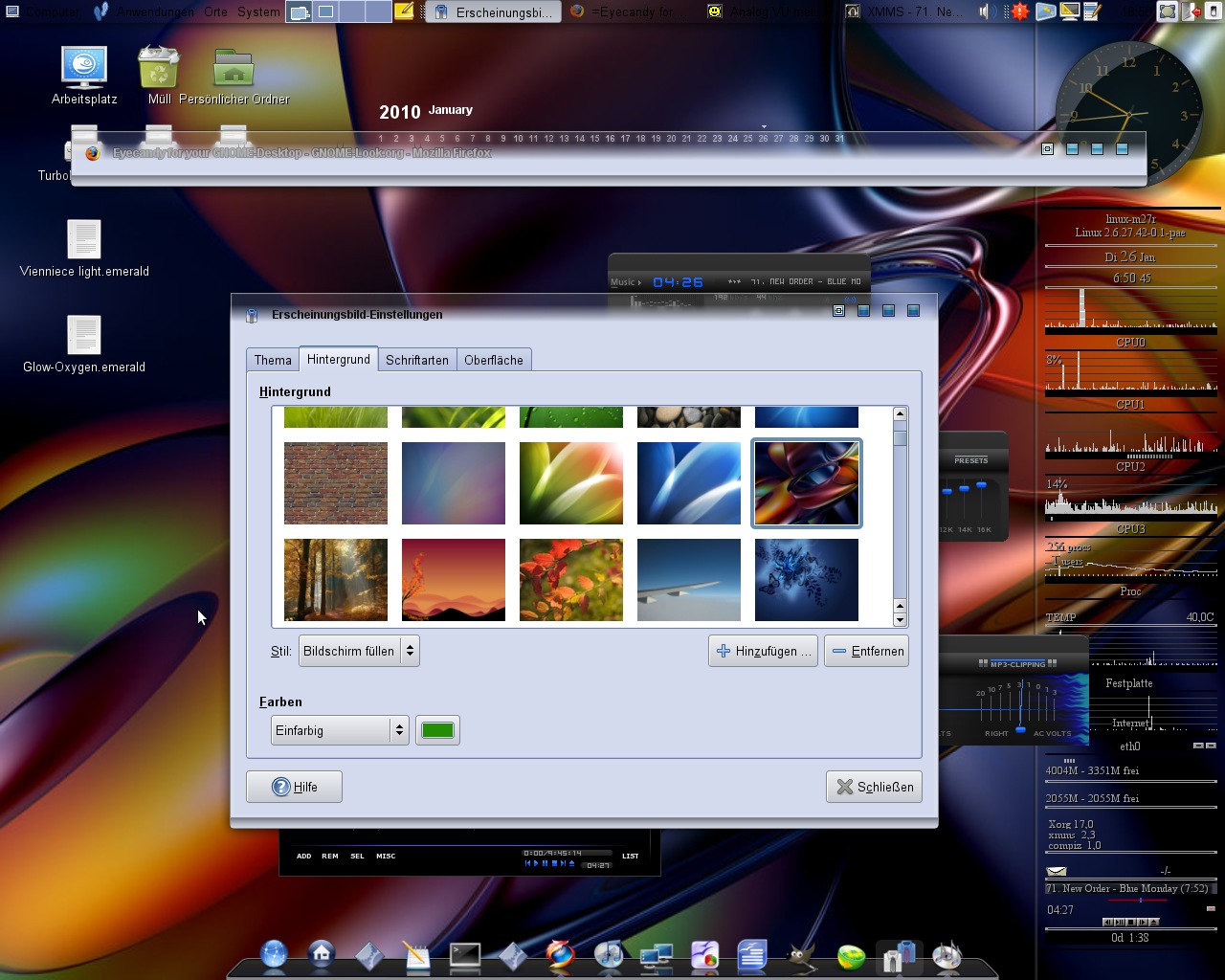Switch to the Eyecandy Firefox taskbar button
Screen dimensions: 1225x980
pos(632,11)
